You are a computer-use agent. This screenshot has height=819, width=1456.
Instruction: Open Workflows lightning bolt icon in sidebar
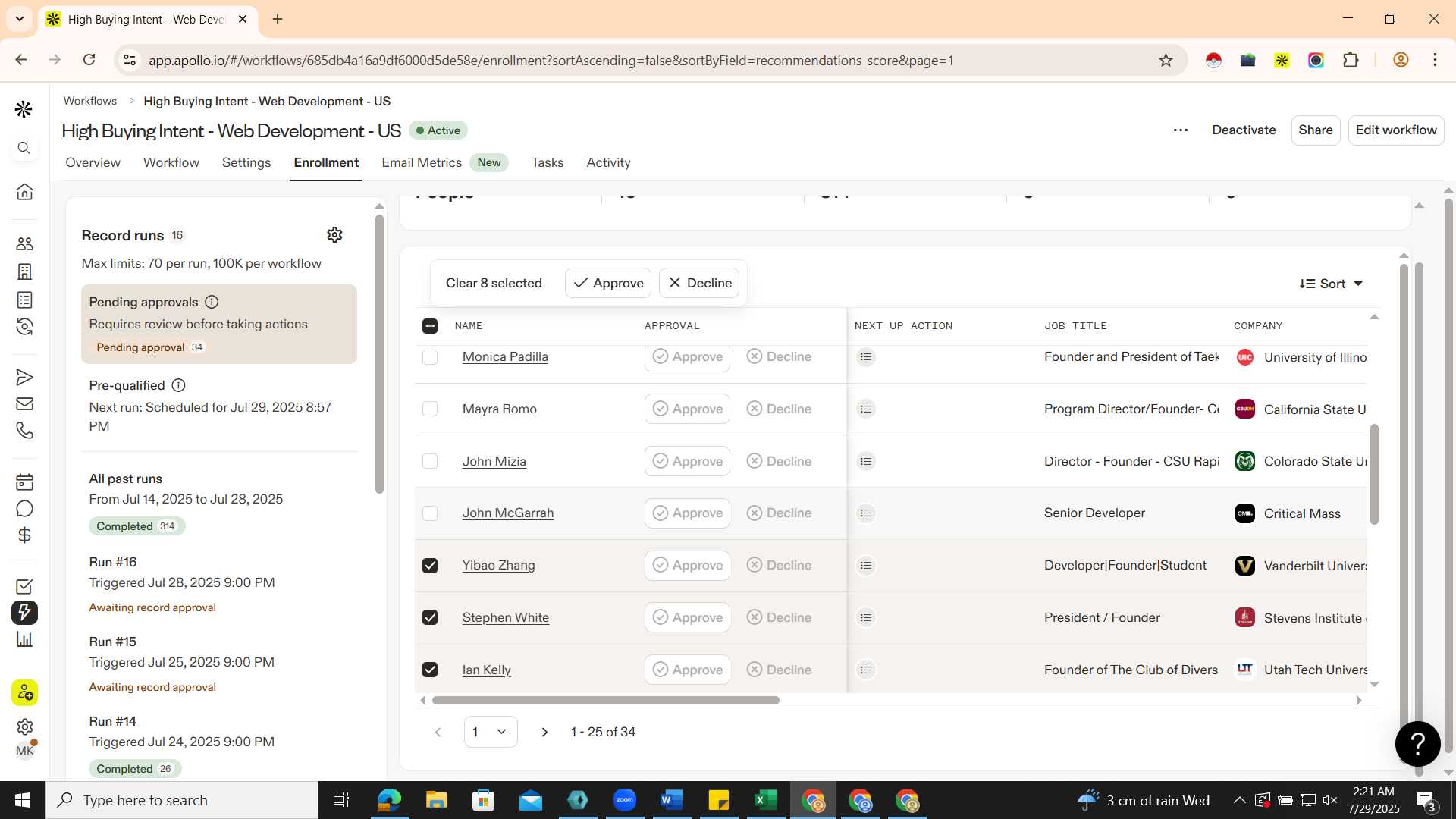pyautogui.click(x=24, y=613)
